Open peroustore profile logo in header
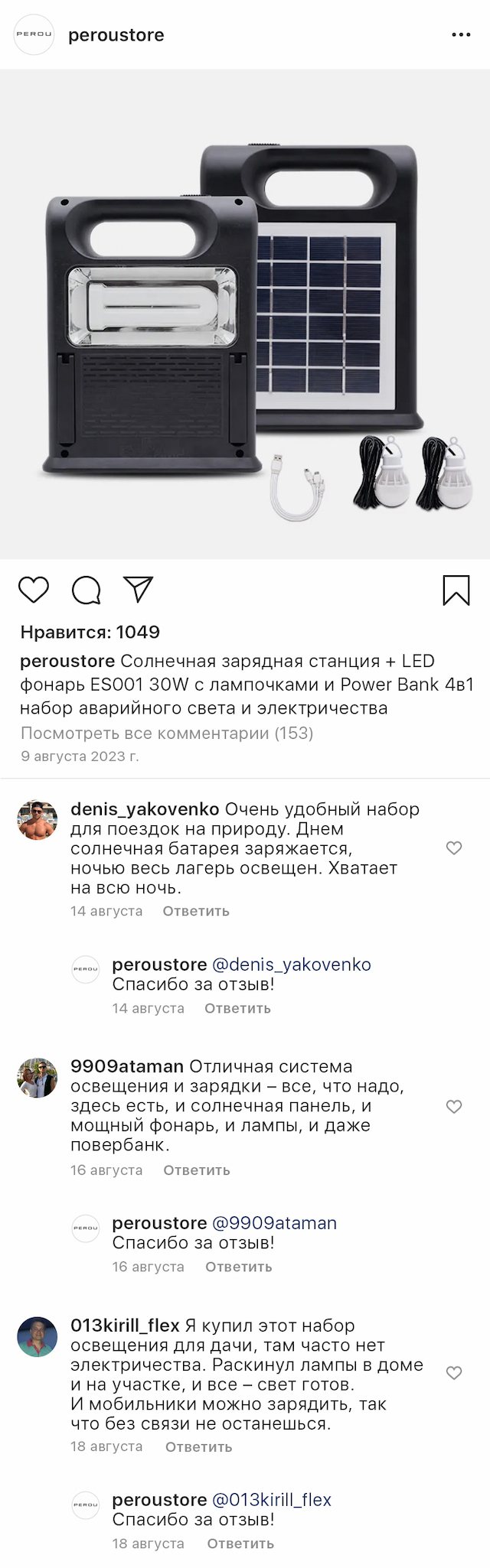This screenshot has width=490, height=1568. [x=35, y=35]
